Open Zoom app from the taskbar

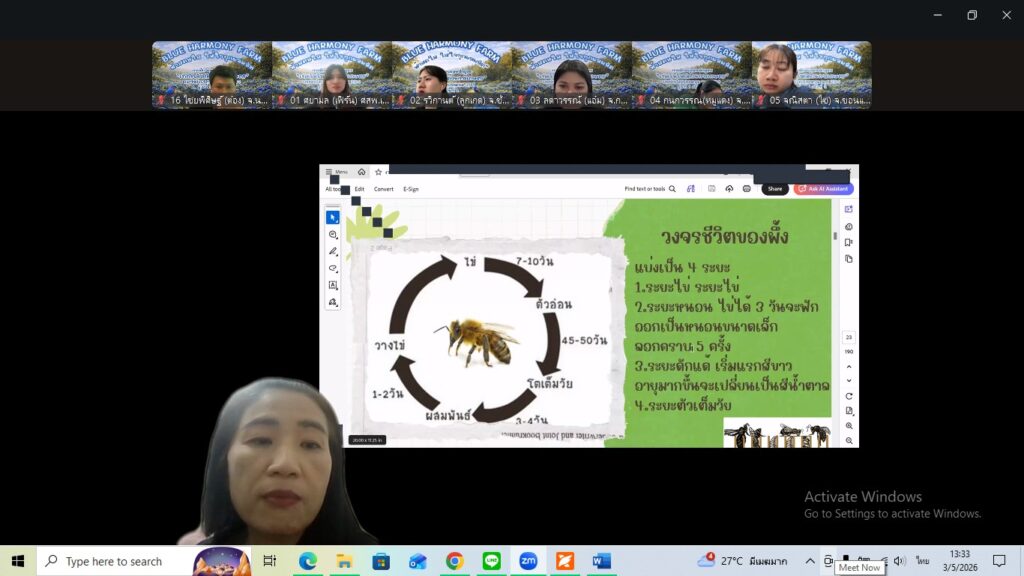pyautogui.click(x=528, y=561)
